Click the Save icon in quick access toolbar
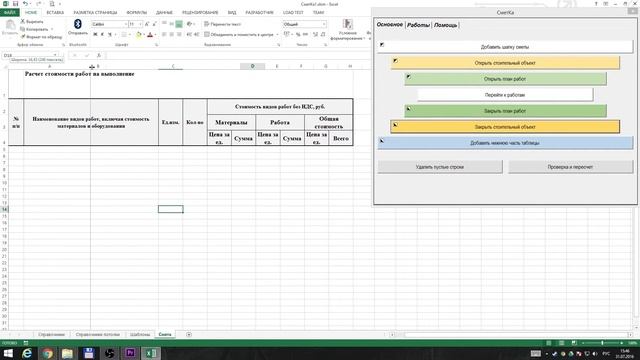 point(15,4)
